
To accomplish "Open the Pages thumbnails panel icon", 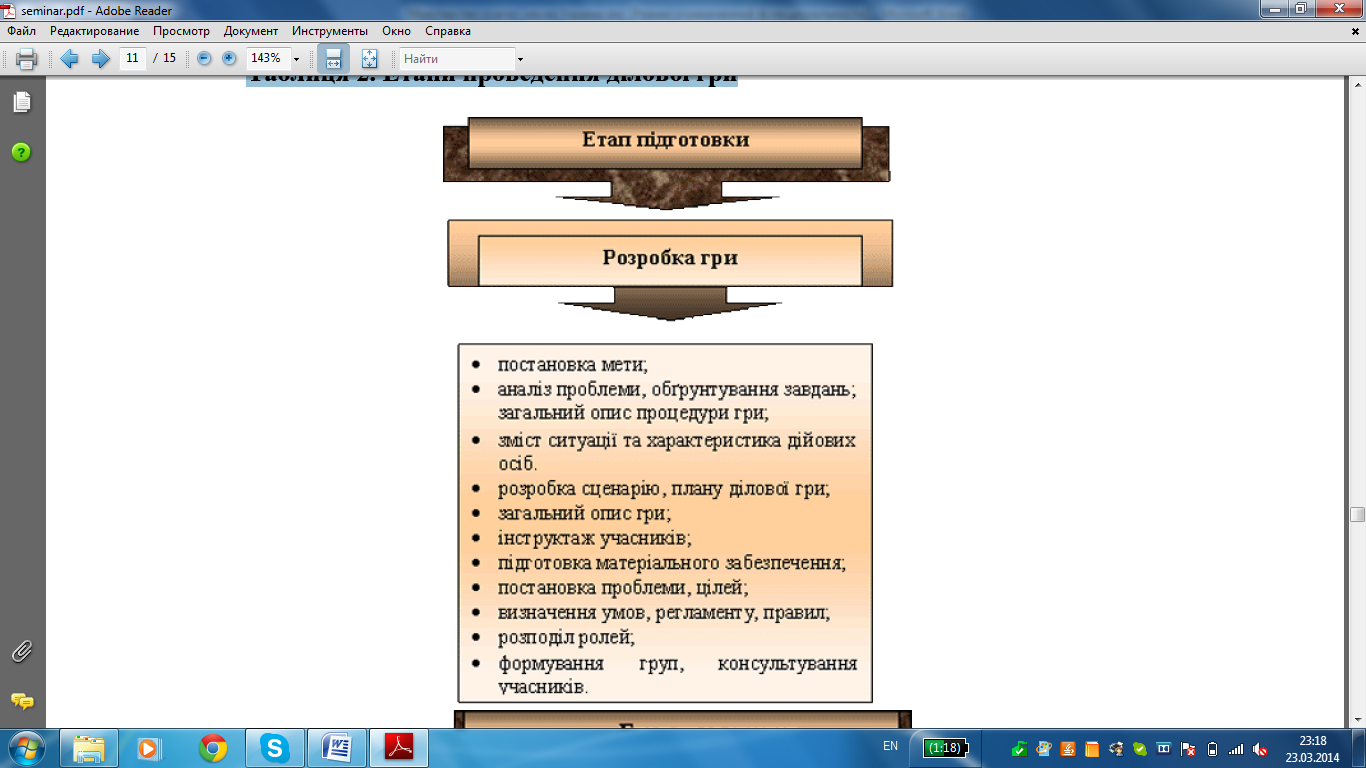I will (x=22, y=102).
